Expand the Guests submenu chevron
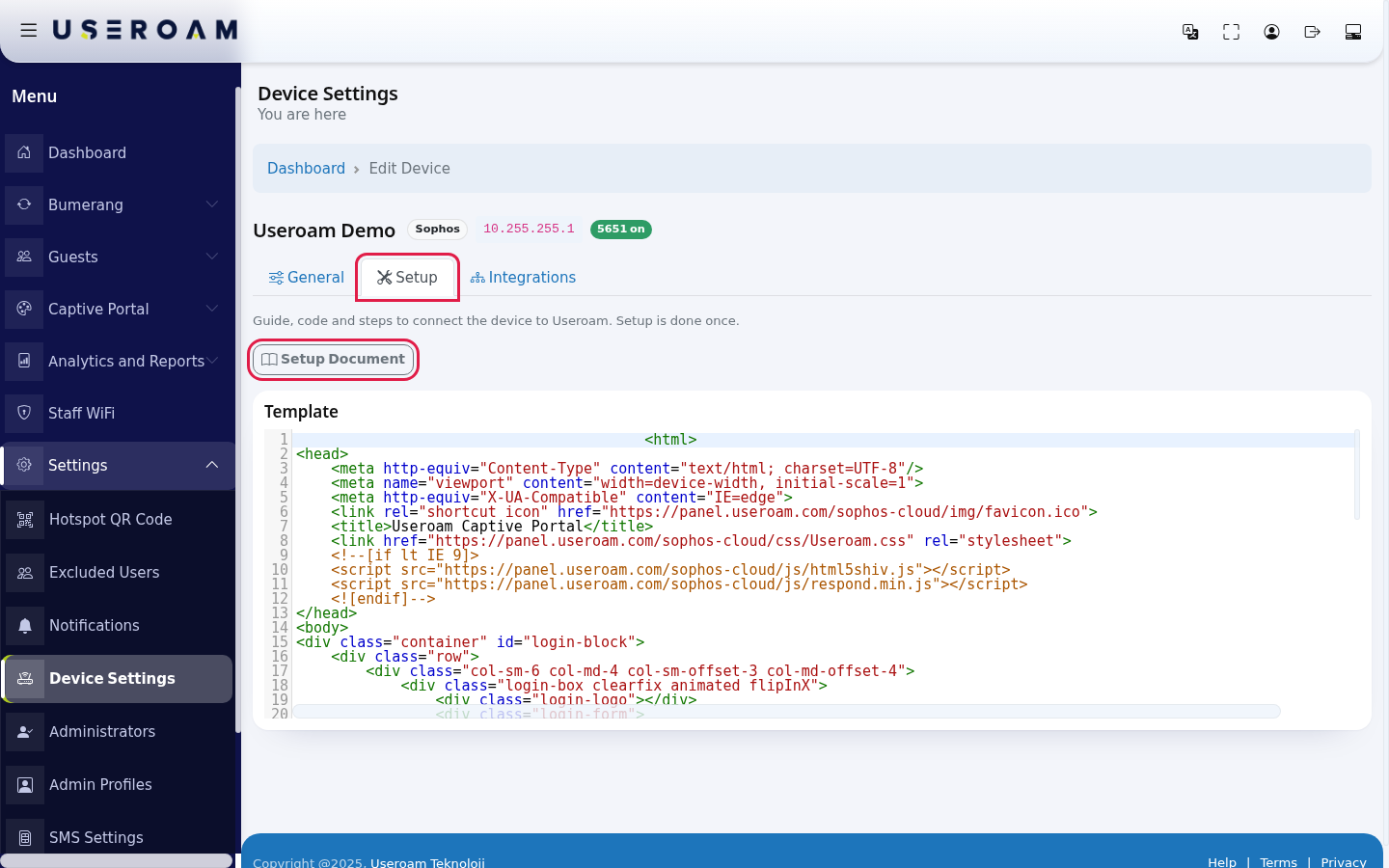 pos(212,257)
